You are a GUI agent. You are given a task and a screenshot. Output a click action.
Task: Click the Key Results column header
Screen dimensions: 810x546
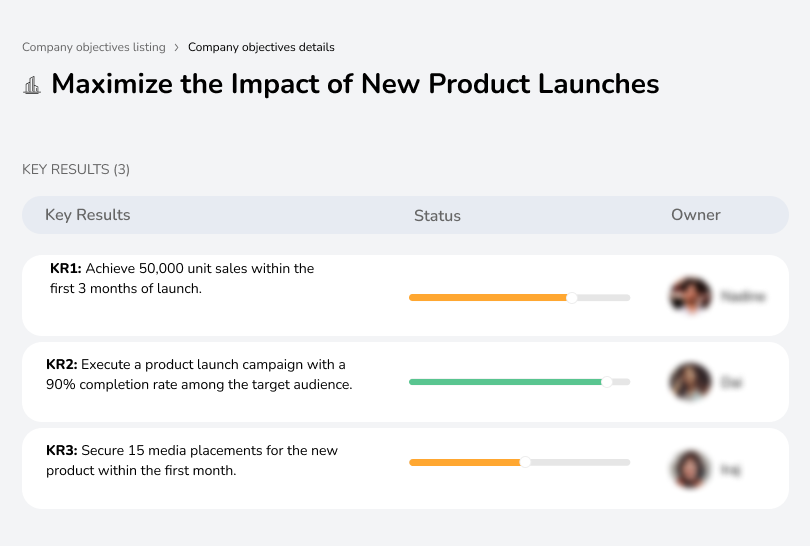pos(88,215)
